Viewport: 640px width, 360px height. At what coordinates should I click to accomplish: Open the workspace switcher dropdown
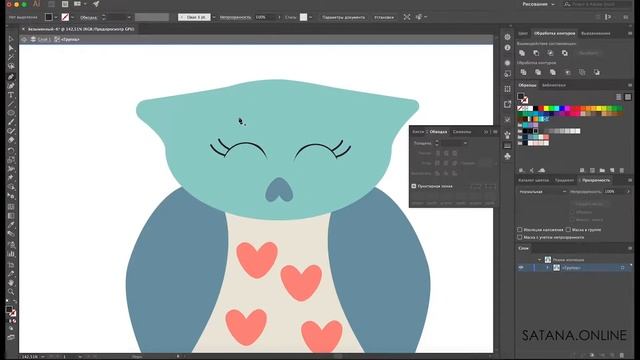(x=538, y=4)
